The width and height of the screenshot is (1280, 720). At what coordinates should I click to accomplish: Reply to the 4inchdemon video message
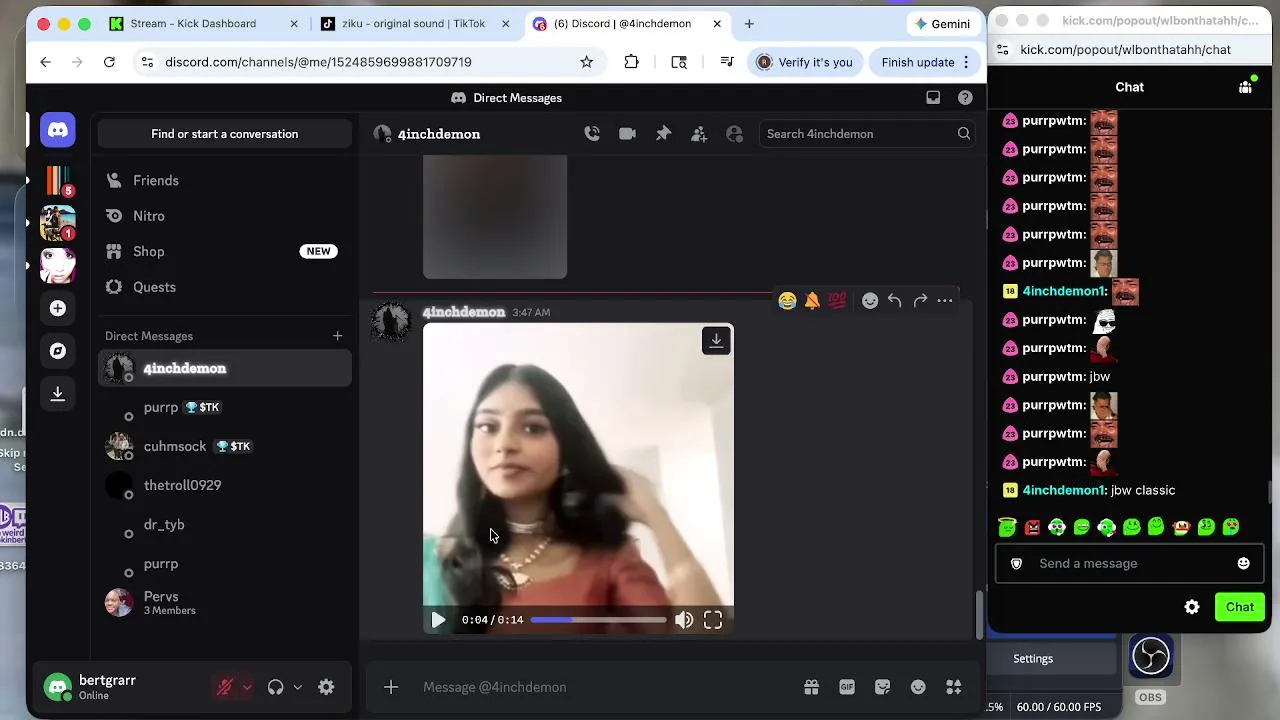pyautogui.click(x=895, y=301)
